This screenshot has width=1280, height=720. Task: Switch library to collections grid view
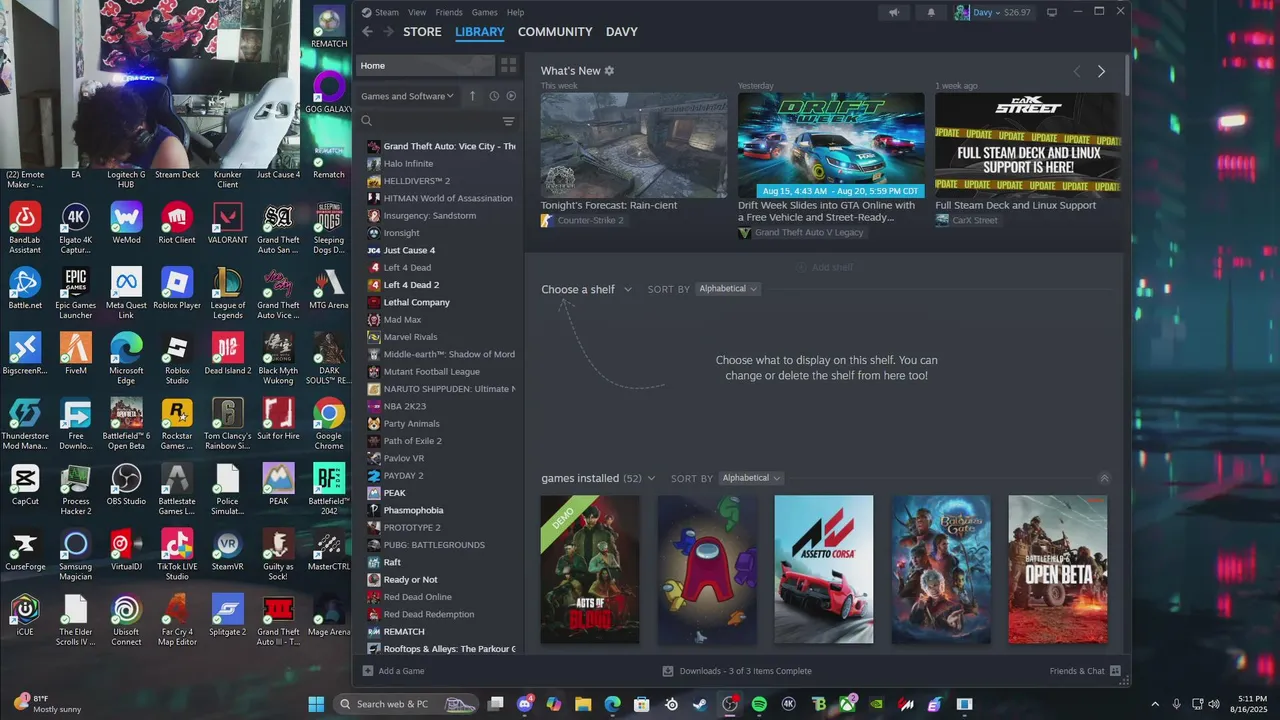[509, 65]
